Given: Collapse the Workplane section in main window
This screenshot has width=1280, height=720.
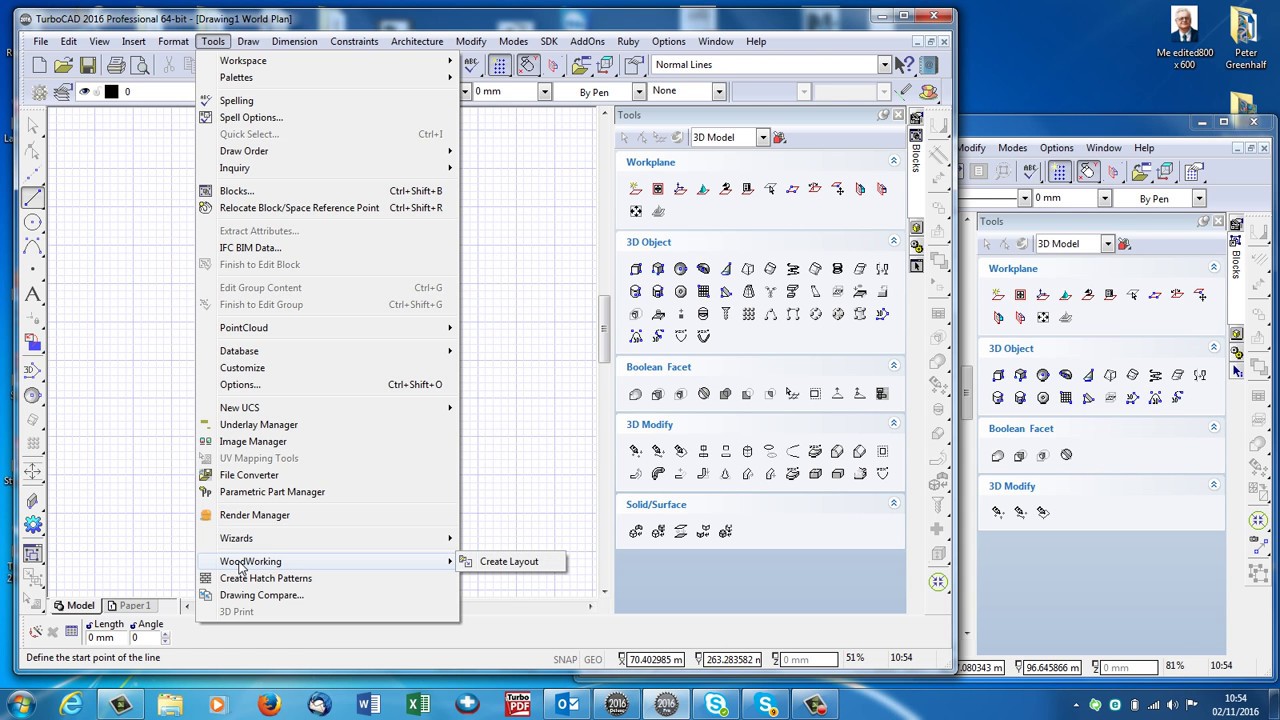Looking at the screenshot, I should pyautogui.click(x=894, y=161).
